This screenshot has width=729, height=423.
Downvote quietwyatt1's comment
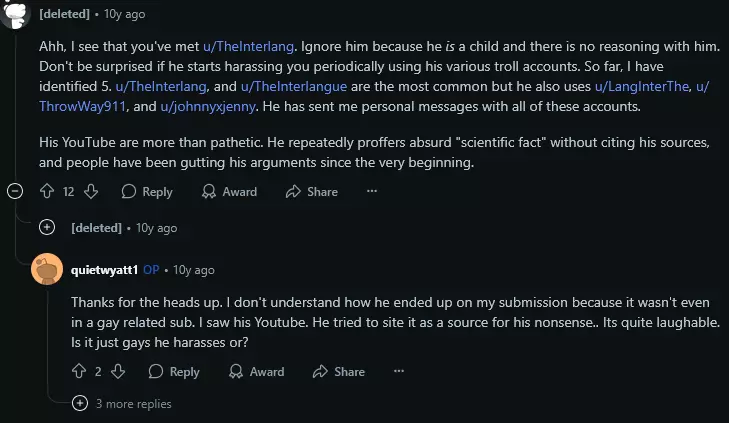pos(118,371)
